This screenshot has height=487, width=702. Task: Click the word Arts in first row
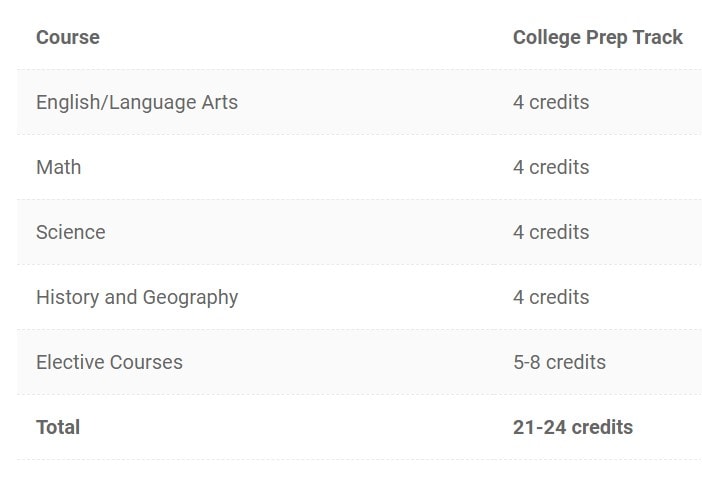(219, 103)
